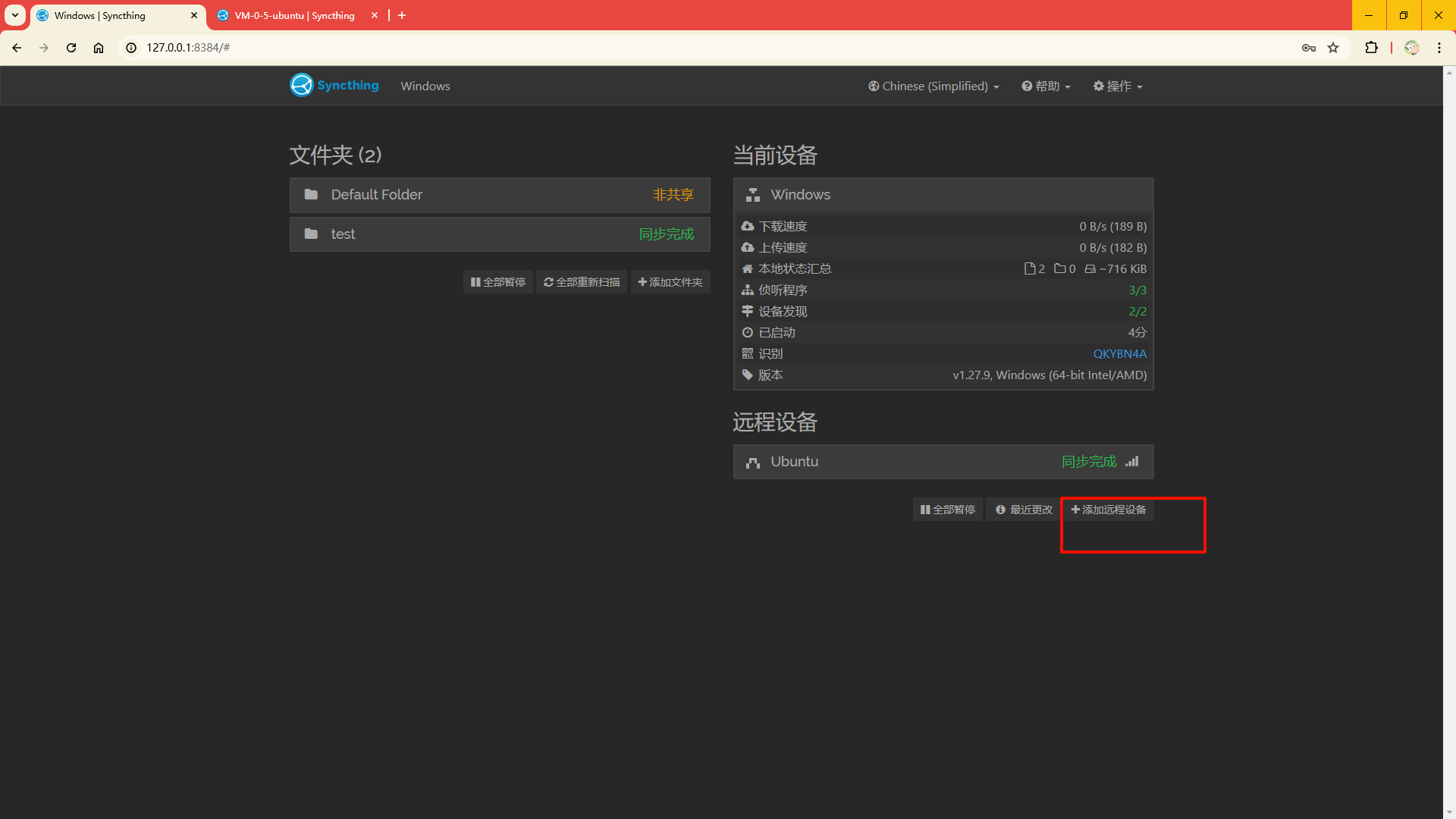Click the Ubuntu remote device icon
Screen dimensions: 1456x819
[752, 461]
